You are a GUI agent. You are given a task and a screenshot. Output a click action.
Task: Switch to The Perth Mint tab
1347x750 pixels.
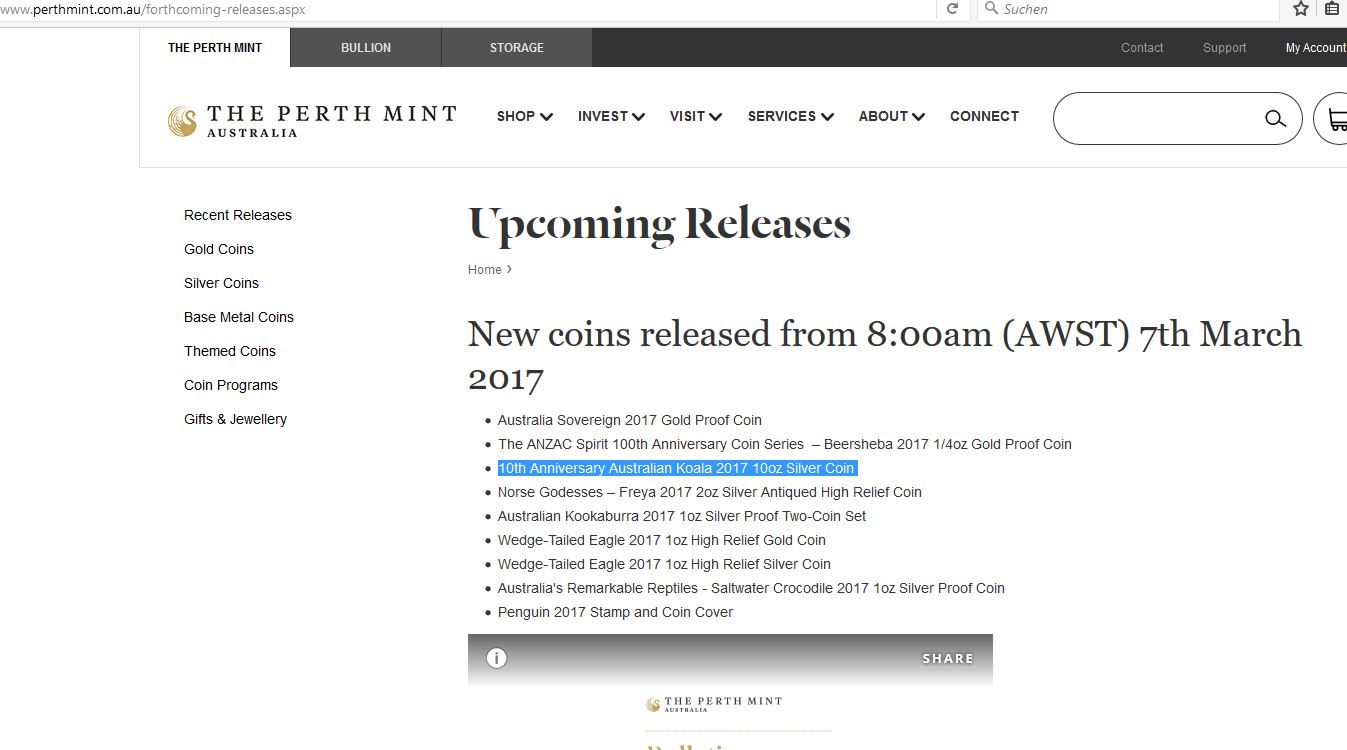point(215,48)
